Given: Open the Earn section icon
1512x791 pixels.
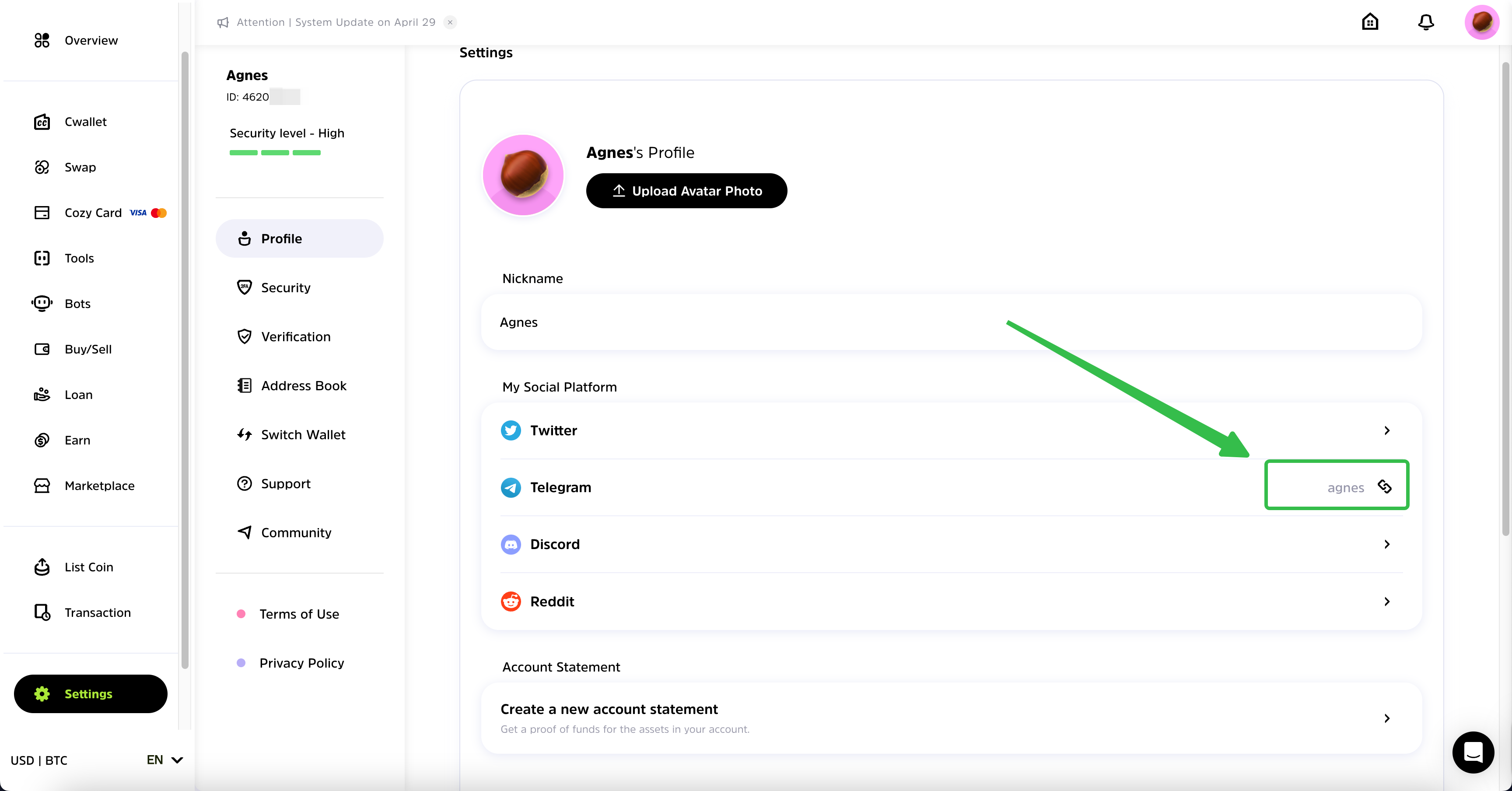Looking at the screenshot, I should [42, 440].
